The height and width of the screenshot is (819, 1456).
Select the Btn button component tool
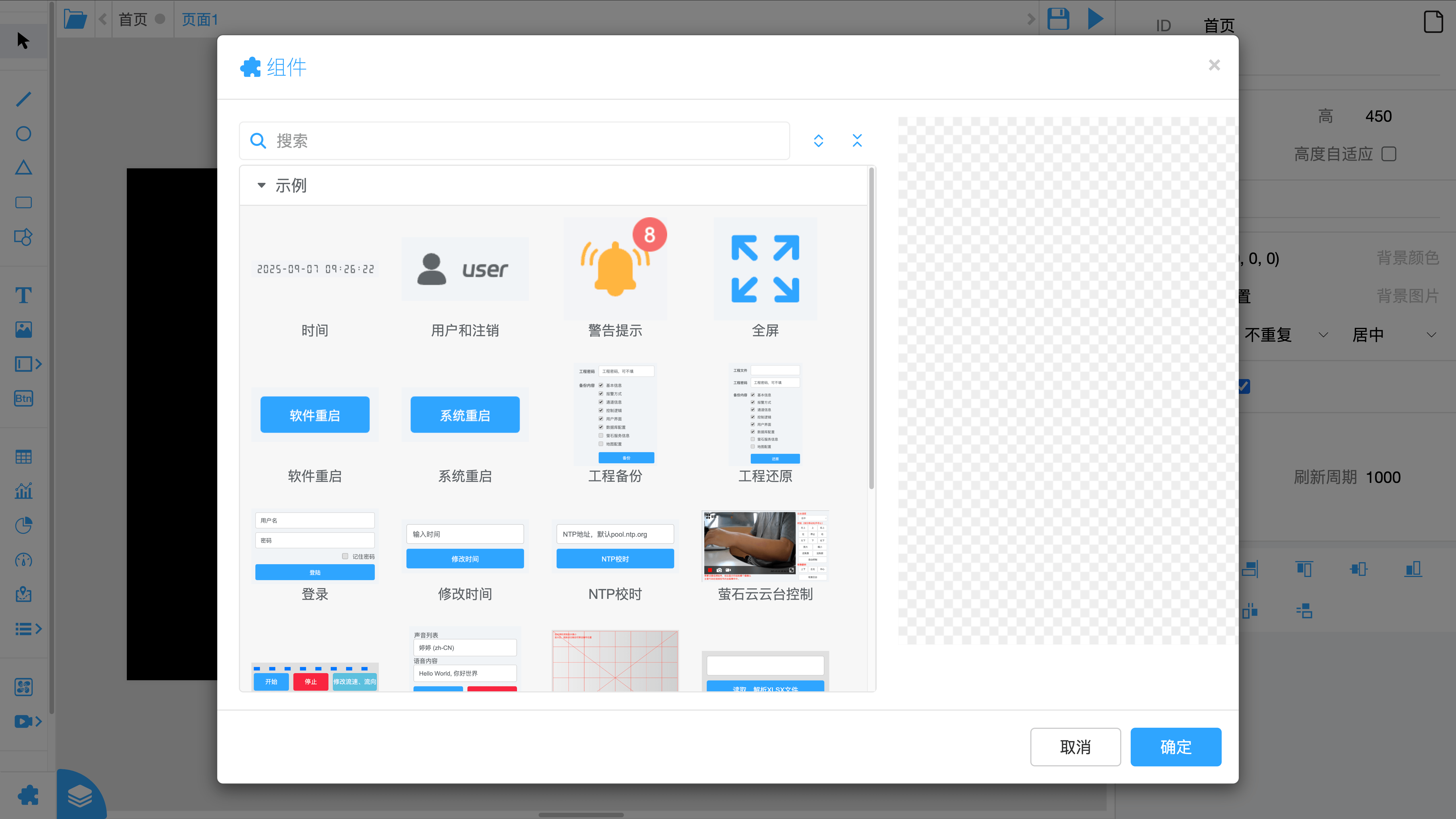tap(23, 398)
